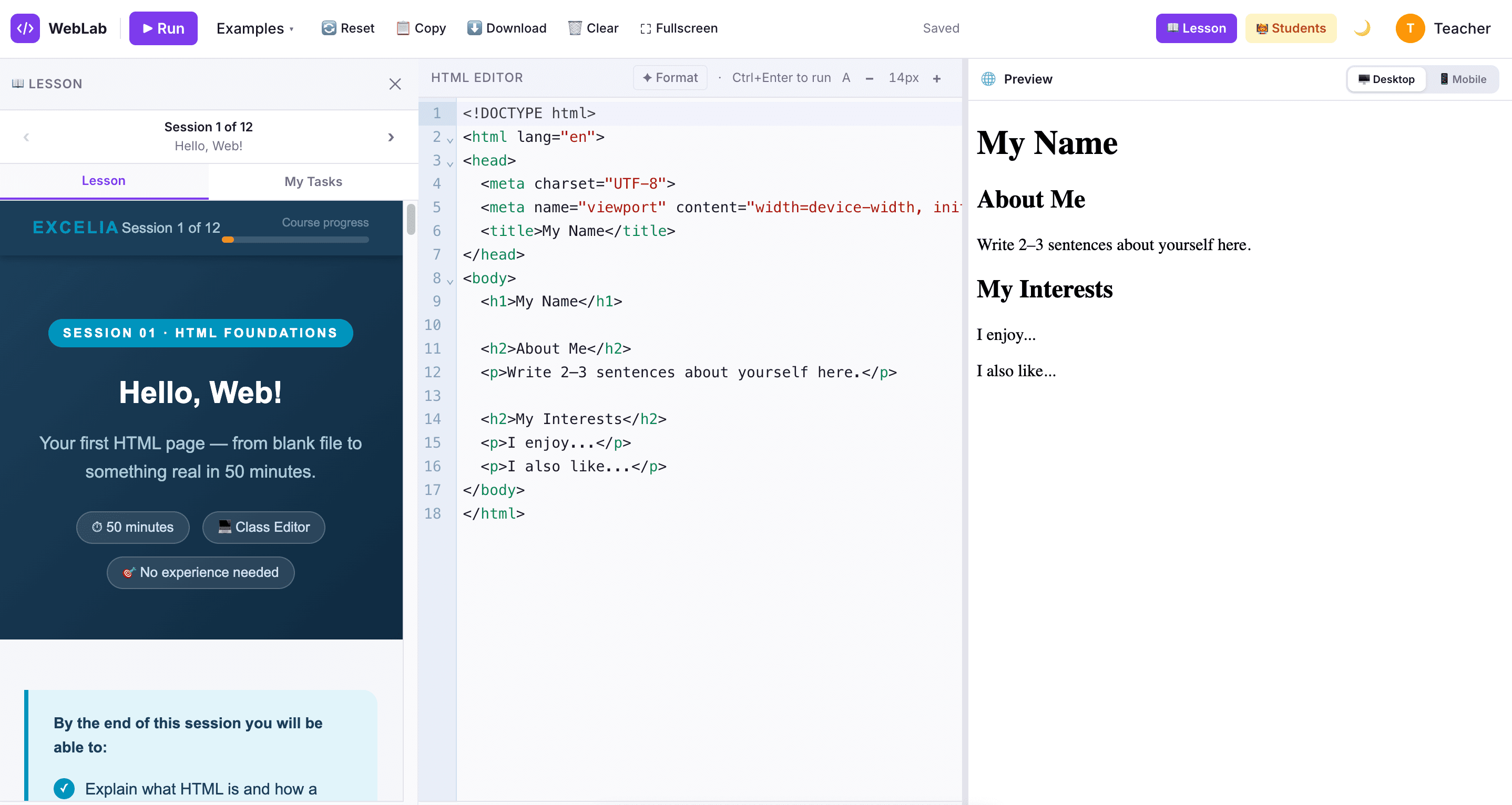This screenshot has height=805, width=1512.
Task: Toggle dark mode moon icon
Action: [1362, 28]
